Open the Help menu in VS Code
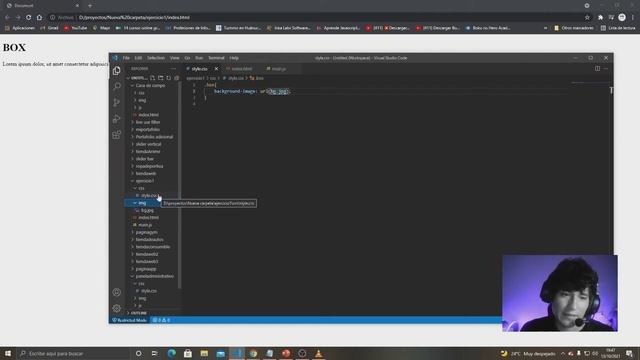640x360 pixels. point(234,58)
